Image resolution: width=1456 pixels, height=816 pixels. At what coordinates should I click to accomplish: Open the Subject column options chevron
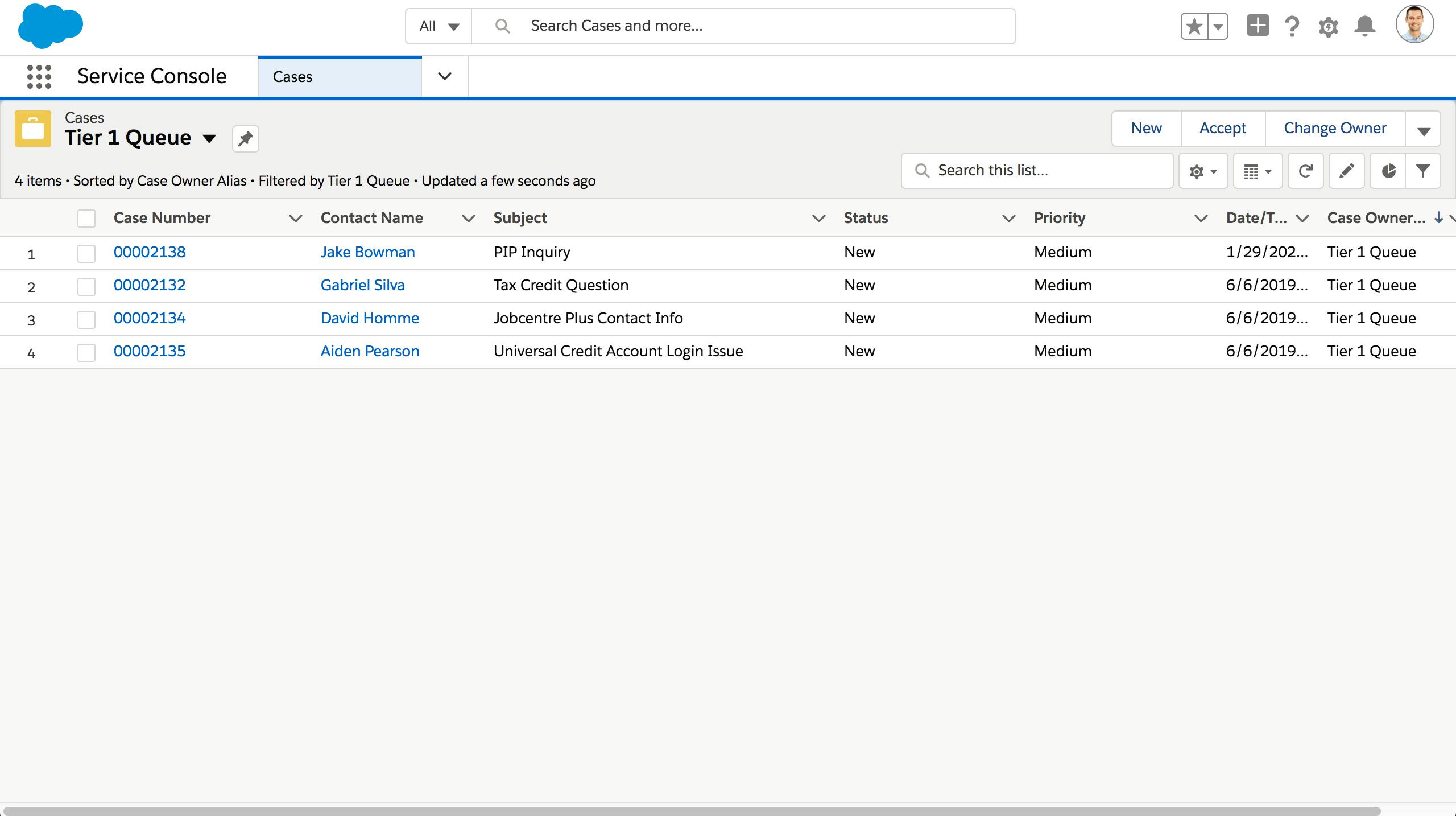818,219
